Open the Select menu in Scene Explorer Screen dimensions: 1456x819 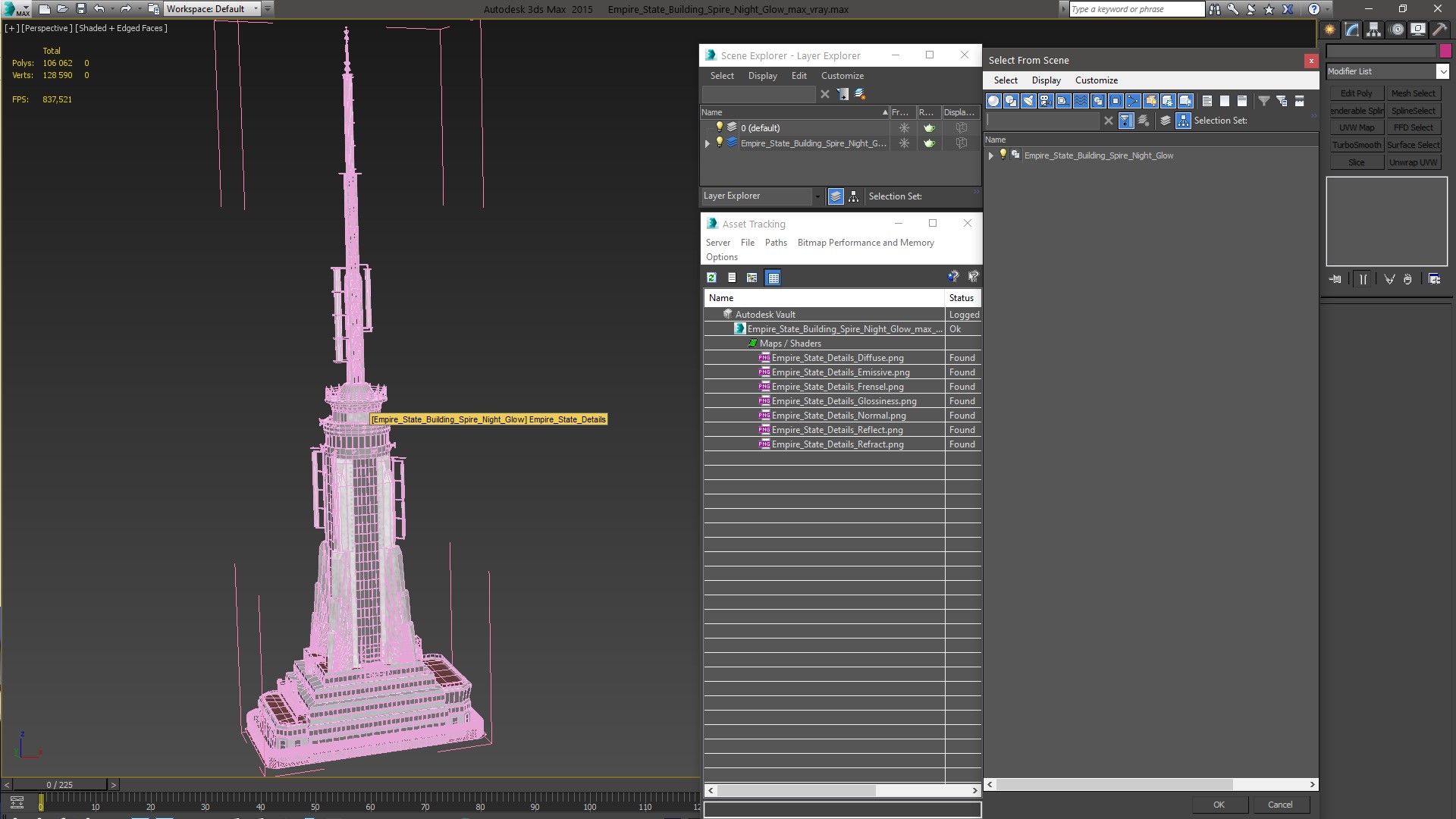click(722, 76)
